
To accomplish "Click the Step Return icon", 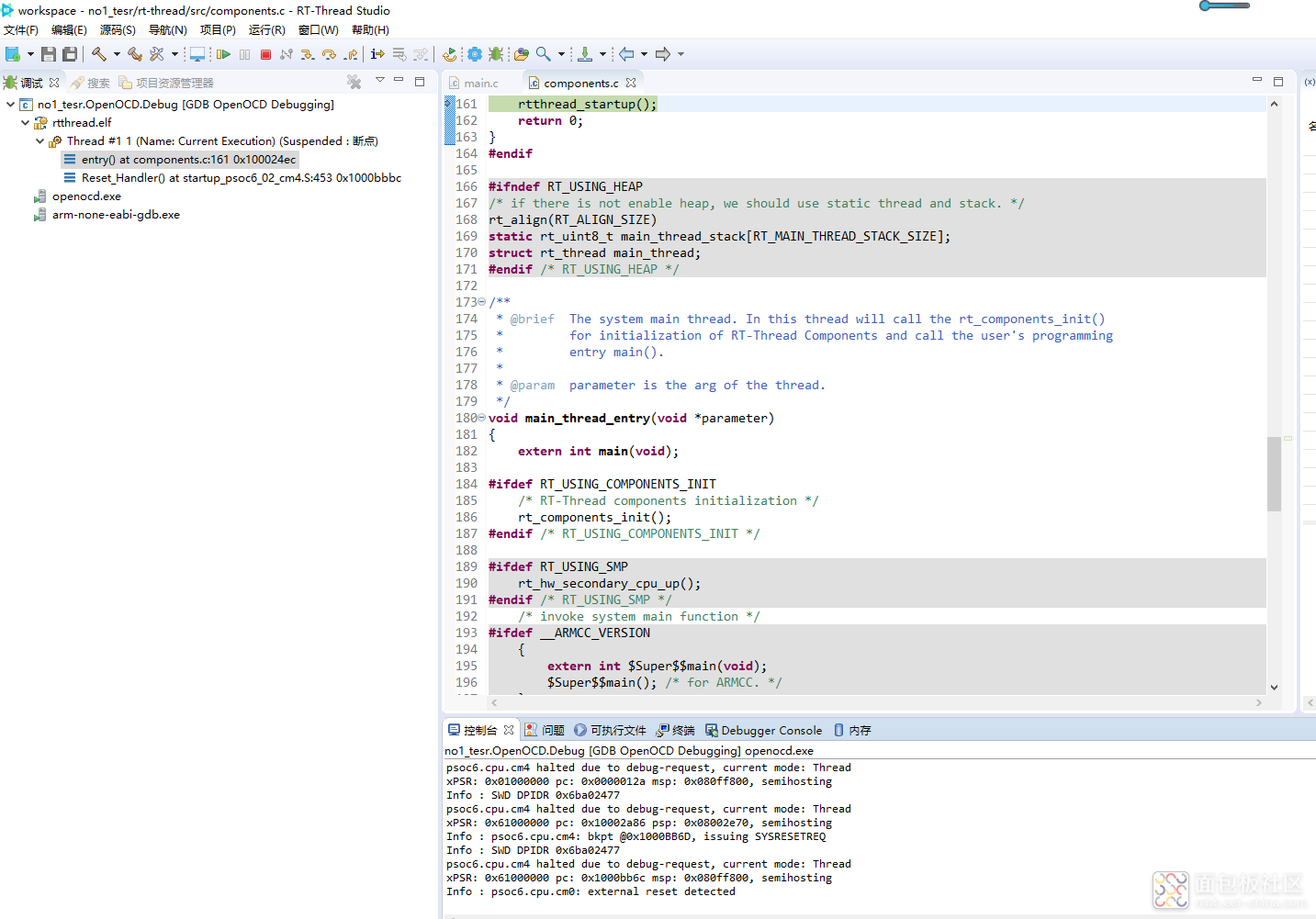I will pos(351,54).
